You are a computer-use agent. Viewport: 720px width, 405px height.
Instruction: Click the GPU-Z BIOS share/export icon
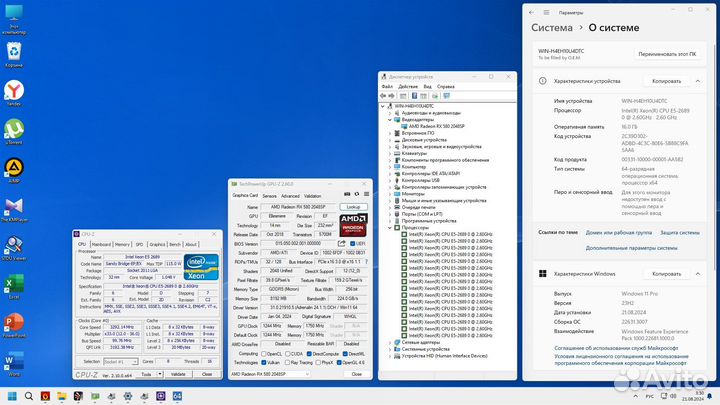[x=342, y=243]
